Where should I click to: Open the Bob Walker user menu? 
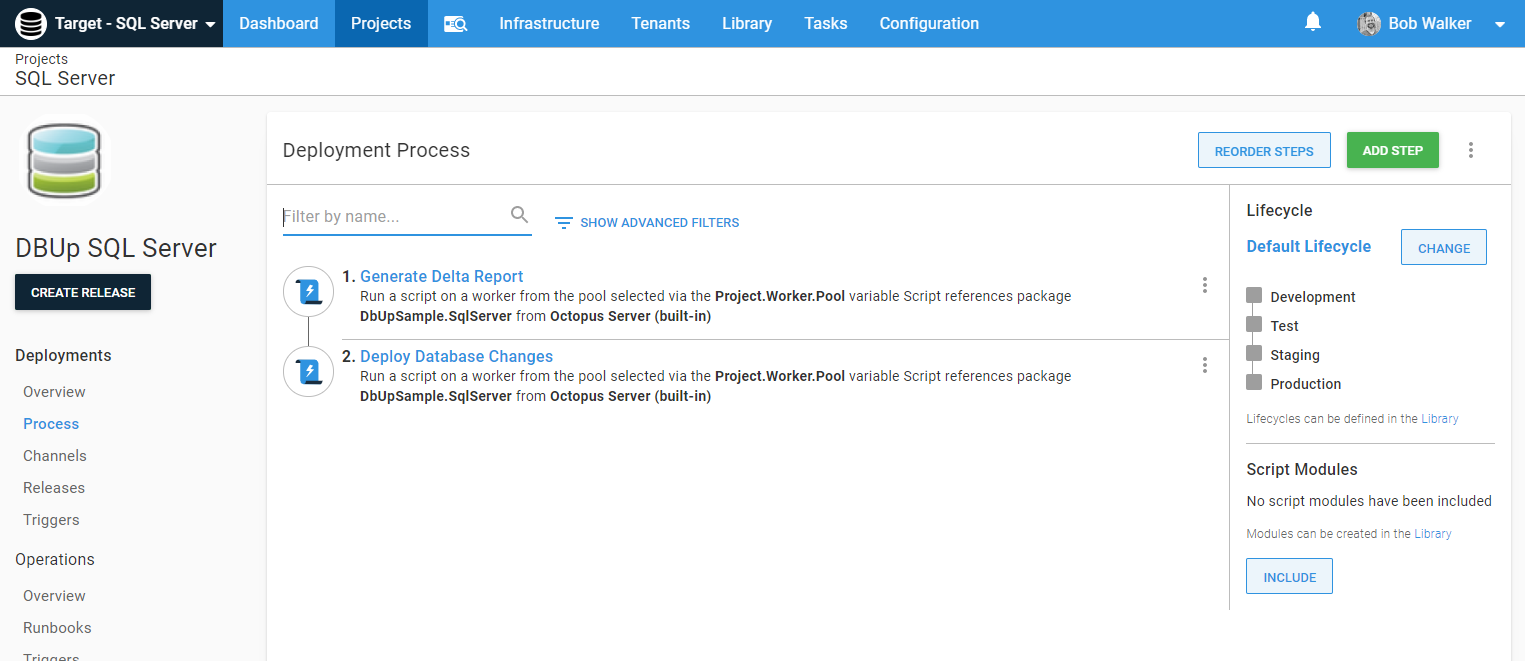(1430, 24)
